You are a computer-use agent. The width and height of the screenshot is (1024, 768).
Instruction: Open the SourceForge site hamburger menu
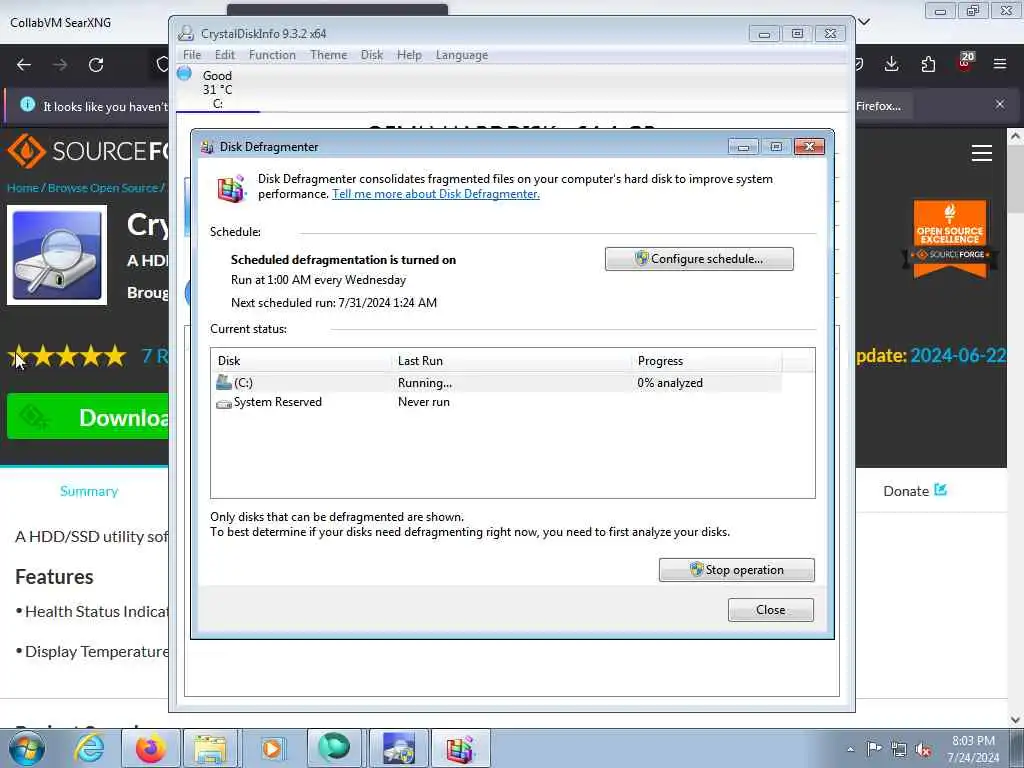point(982,153)
